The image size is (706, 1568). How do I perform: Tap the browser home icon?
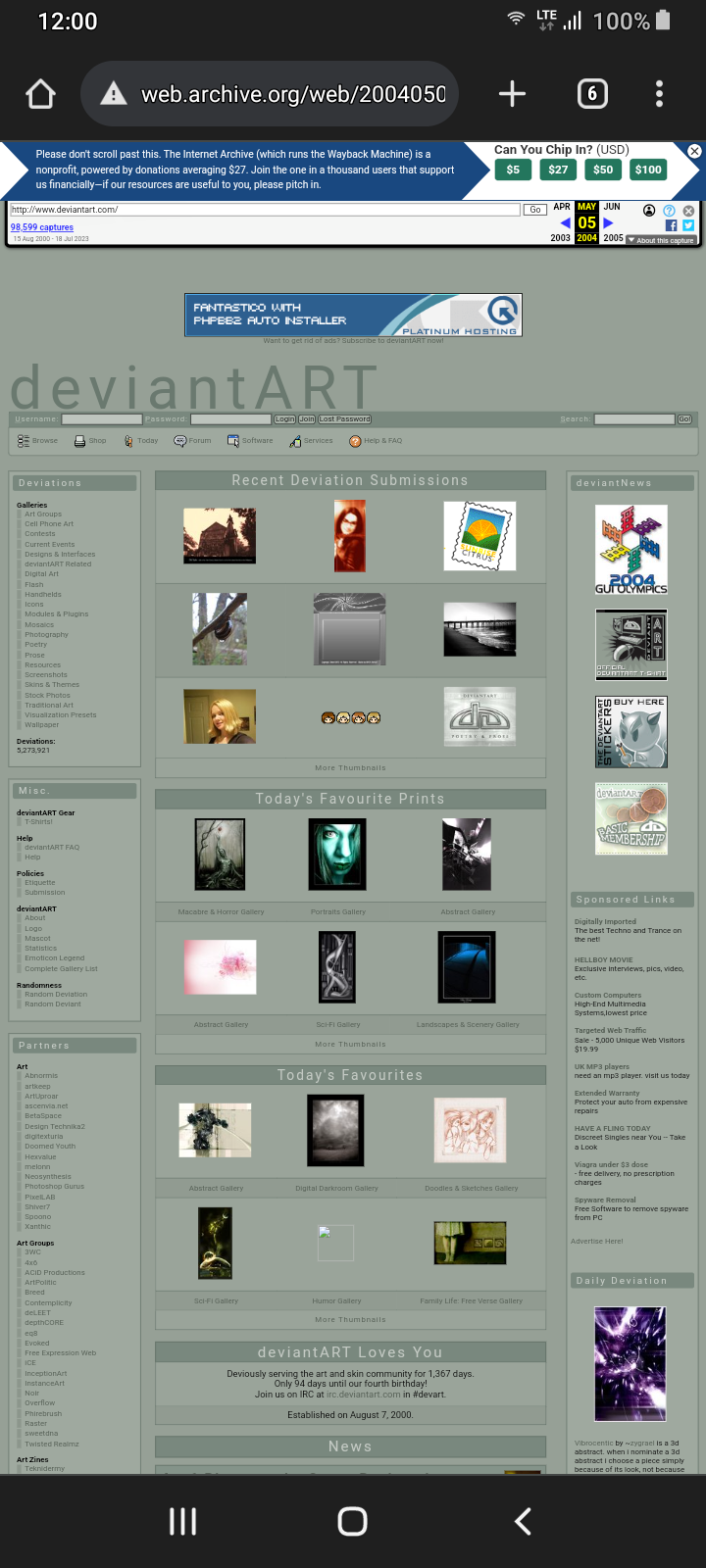(40, 94)
